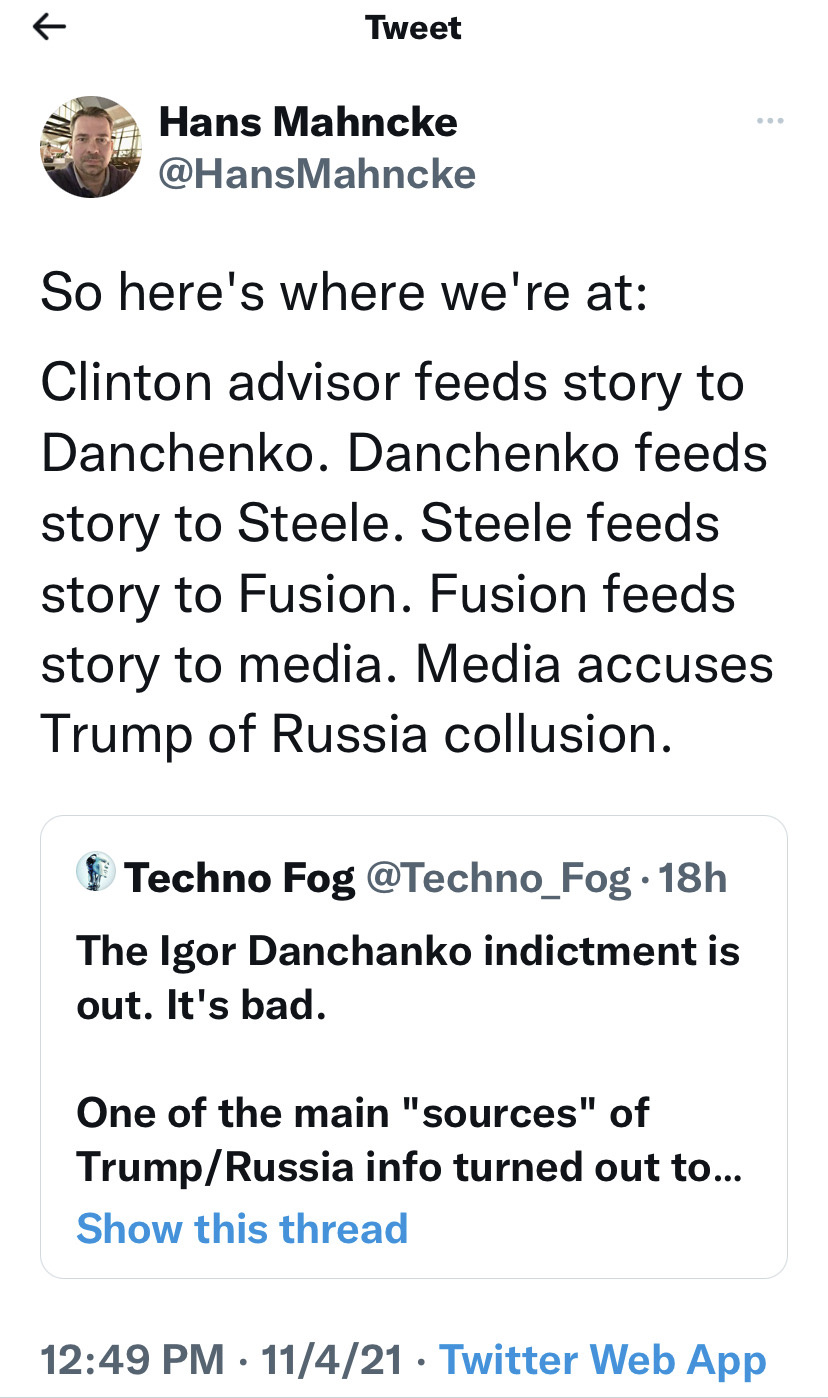Screen dimensions: 828x1398
Task: Tap the 11/4/21 tweet date
Action: pos(332,1359)
